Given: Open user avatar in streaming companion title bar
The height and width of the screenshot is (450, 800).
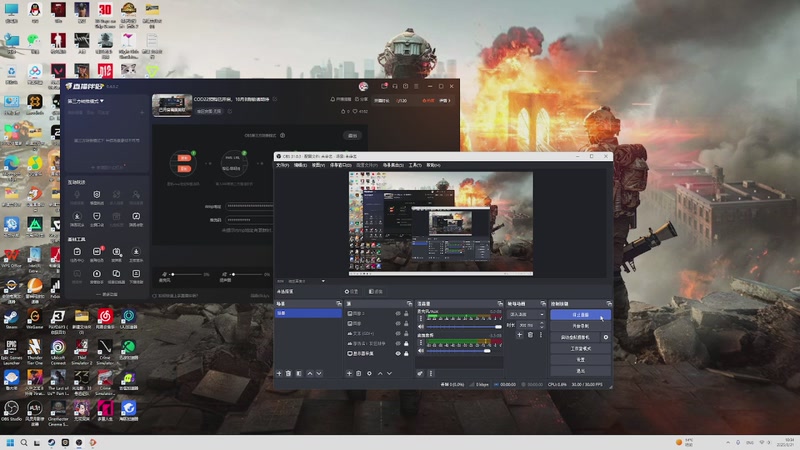Looking at the screenshot, I should [x=363, y=86].
